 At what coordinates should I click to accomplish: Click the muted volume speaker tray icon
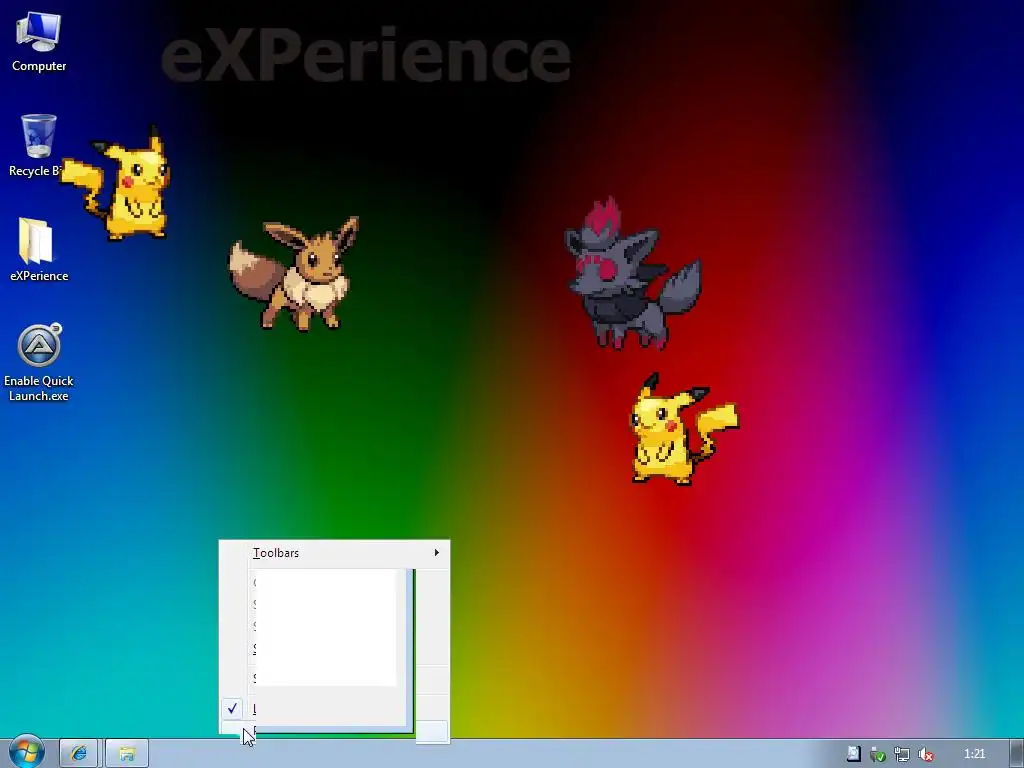tap(925, 754)
